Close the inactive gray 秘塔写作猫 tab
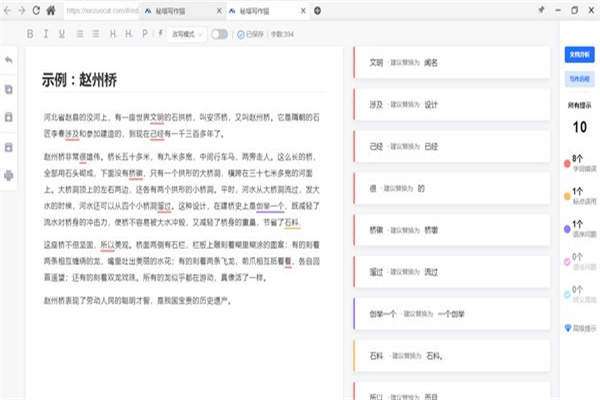Screen dimensions: 600x400 point(219,11)
